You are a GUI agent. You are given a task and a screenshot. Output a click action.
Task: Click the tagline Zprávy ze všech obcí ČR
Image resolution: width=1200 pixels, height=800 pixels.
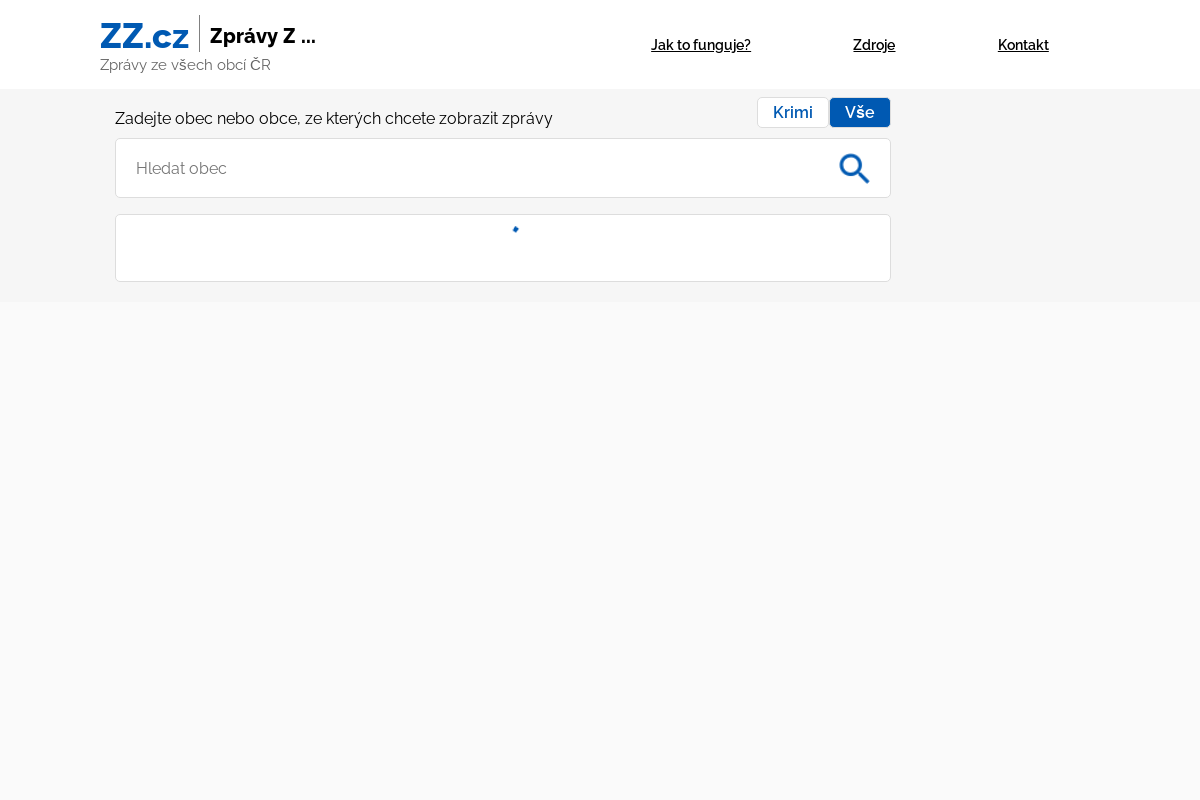point(185,65)
